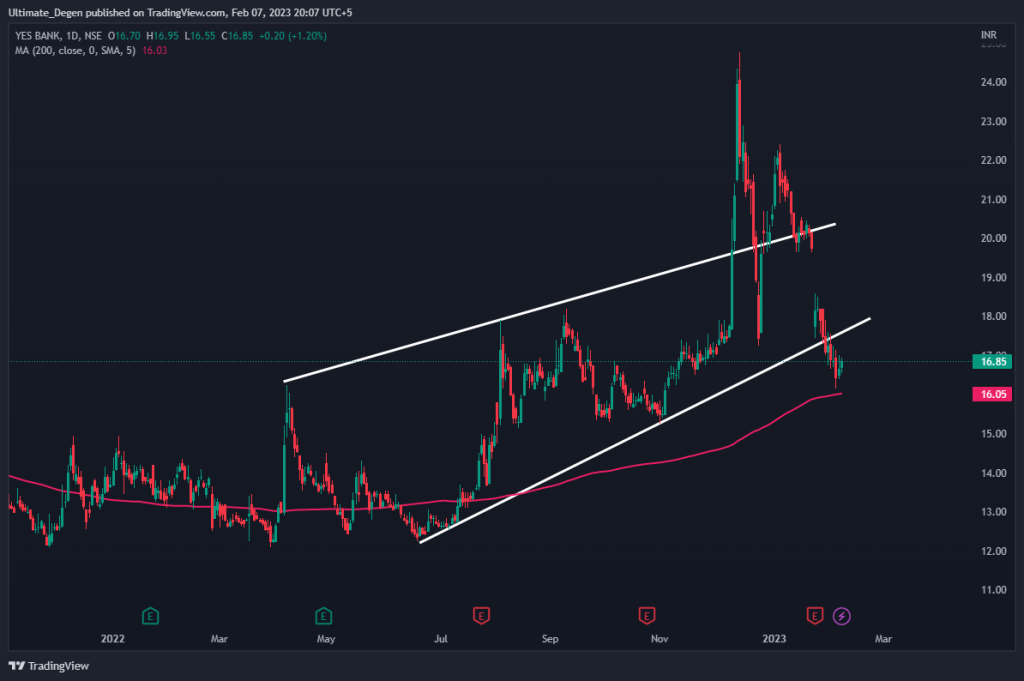This screenshot has width=1024, height=681.
Task: Click the Sep time axis label
Action: [550, 639]
